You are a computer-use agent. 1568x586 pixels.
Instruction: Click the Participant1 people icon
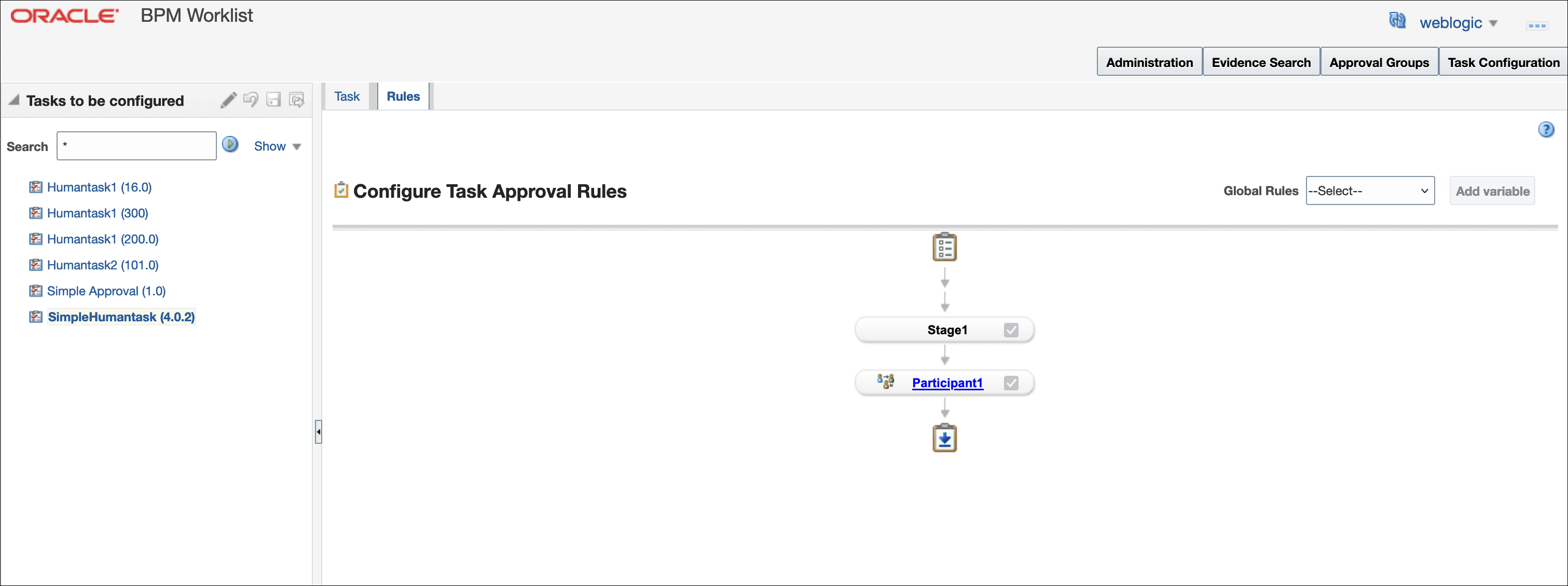click(x=886, y=382)
